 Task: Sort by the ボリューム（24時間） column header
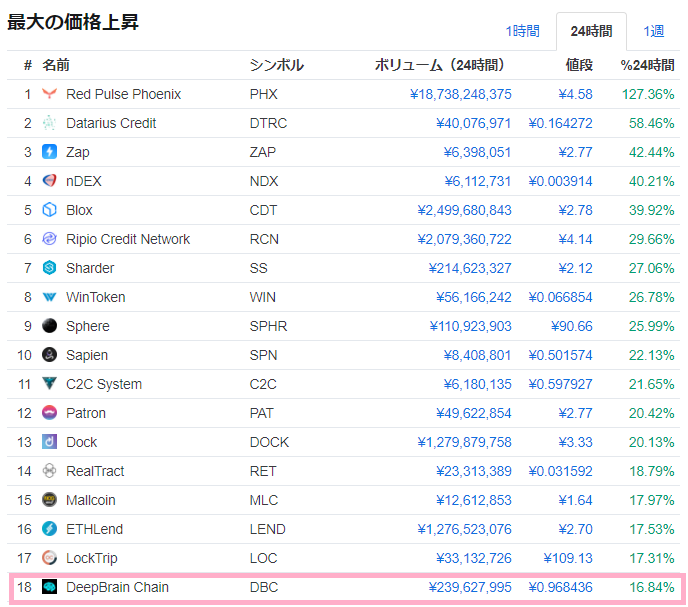click(x=439, y=65)
